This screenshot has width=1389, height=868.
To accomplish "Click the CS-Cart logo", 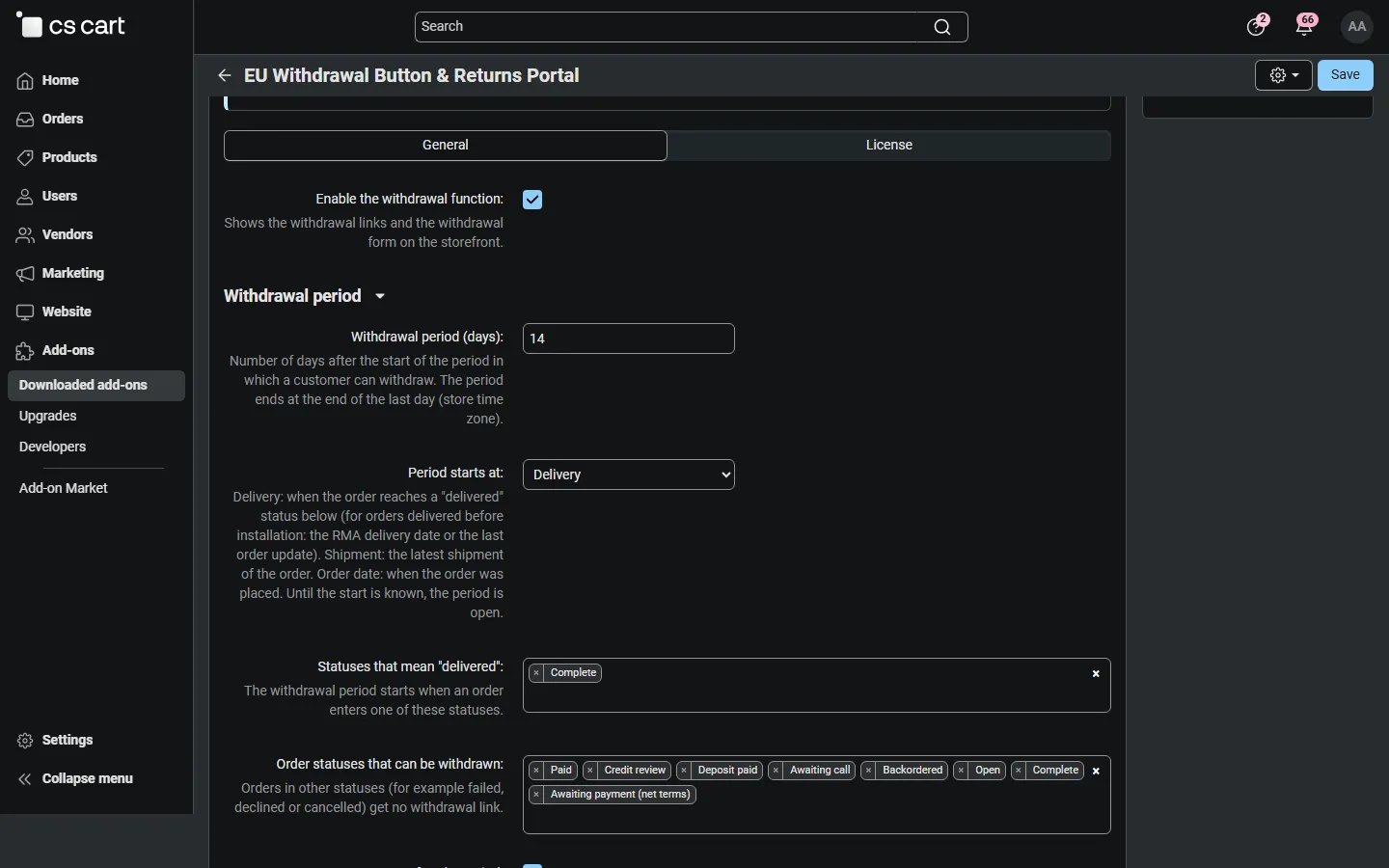I will (x=71, y=26).
